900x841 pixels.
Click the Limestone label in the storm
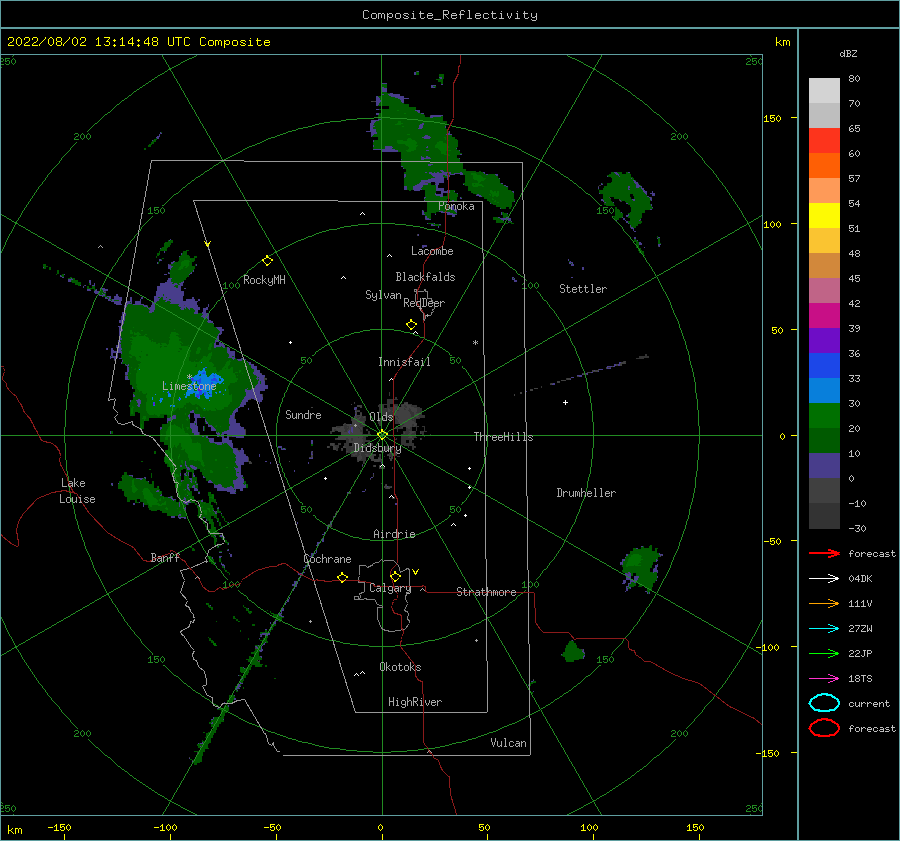[189, 386]
